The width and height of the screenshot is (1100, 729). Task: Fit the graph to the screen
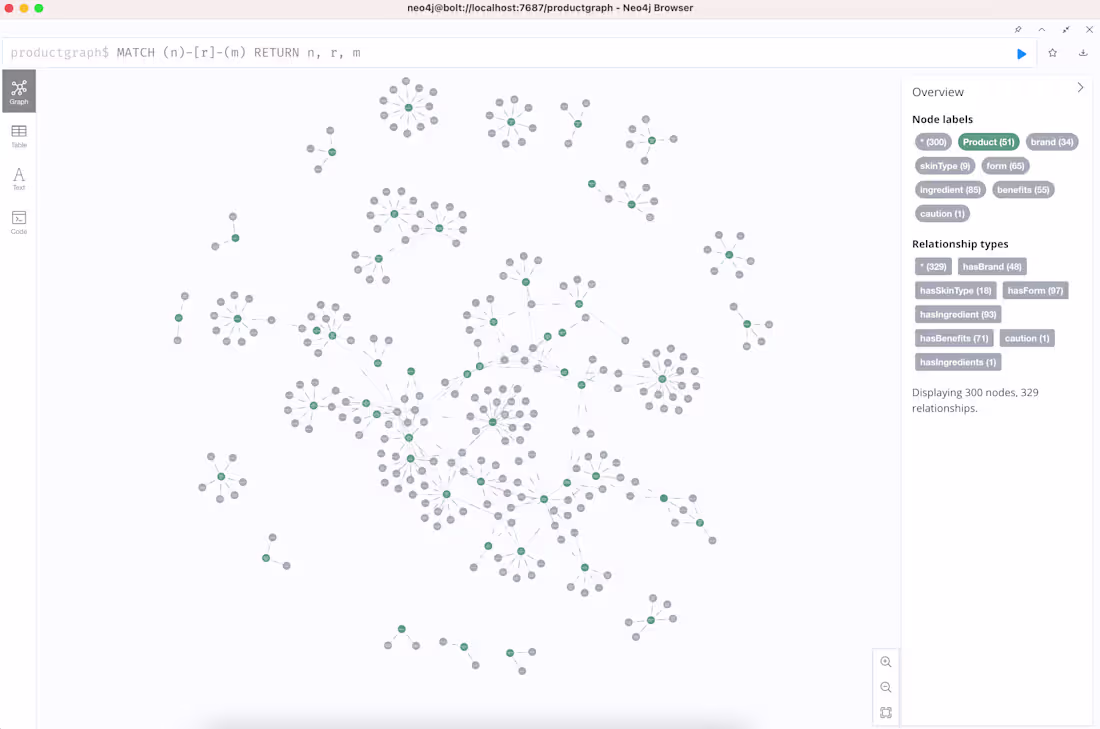886,712
